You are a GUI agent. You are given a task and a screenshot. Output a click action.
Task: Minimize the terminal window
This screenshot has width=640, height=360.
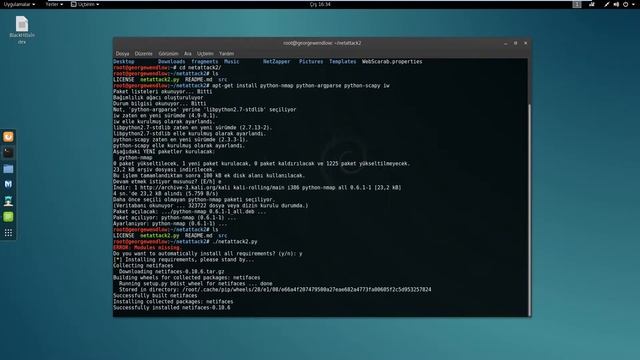[x=506, y=43]
